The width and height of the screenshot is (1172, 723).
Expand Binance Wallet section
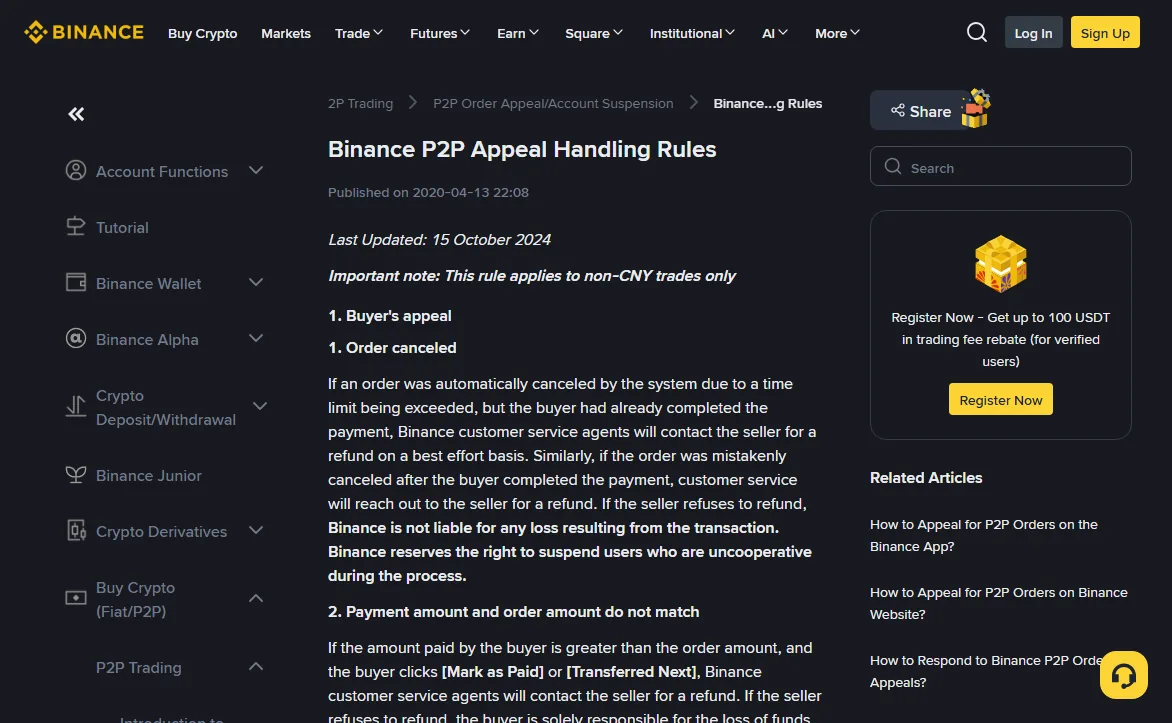[256, 283]
